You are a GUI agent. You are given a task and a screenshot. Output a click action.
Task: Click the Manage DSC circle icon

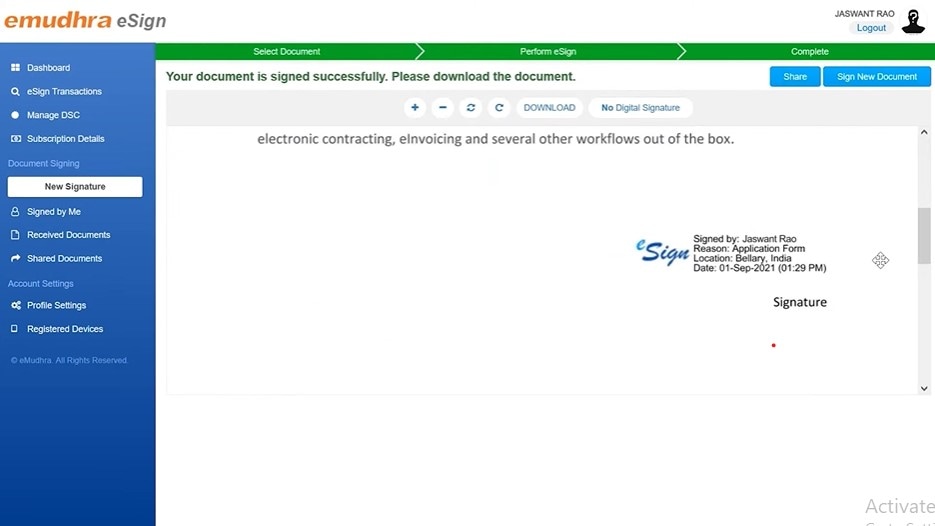point(16,115)
